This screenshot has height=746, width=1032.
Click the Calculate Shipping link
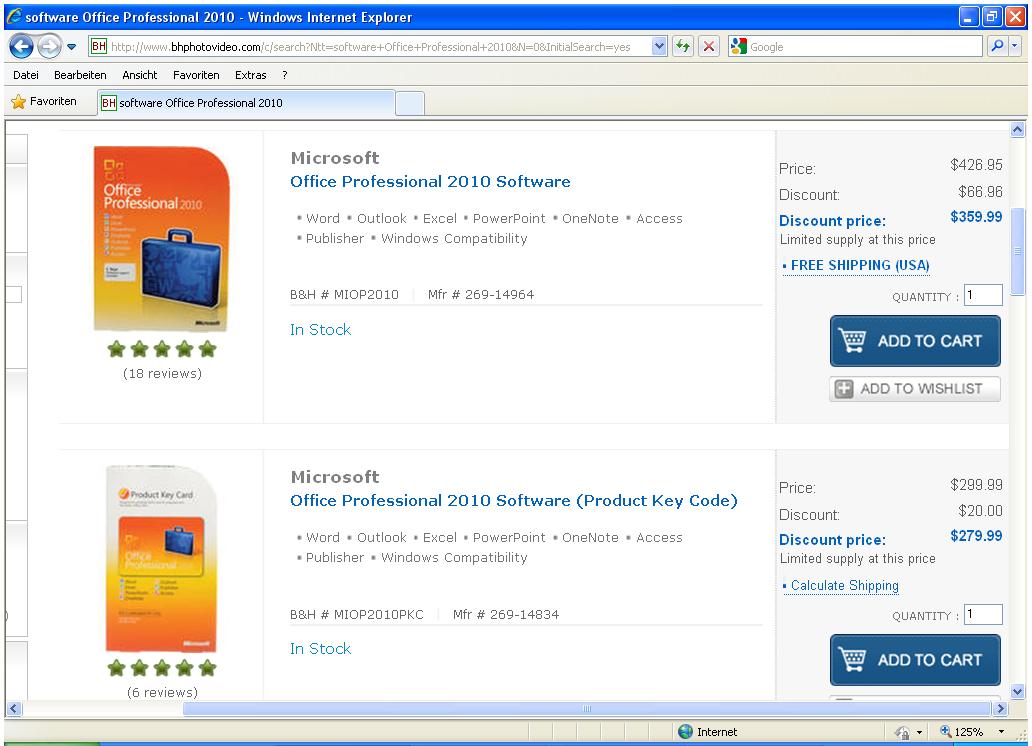(844, 585)
